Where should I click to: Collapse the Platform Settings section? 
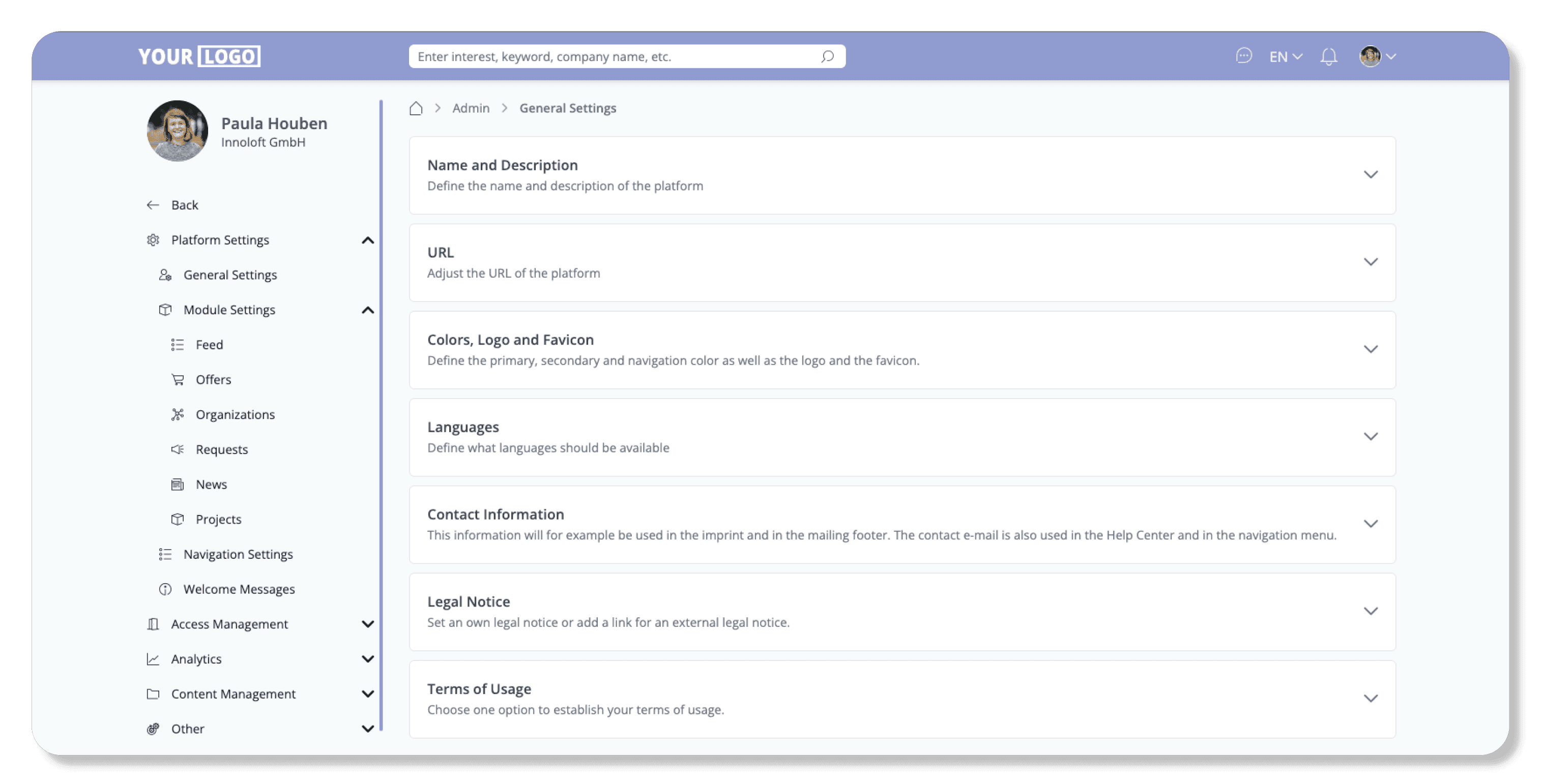(367, 240)
